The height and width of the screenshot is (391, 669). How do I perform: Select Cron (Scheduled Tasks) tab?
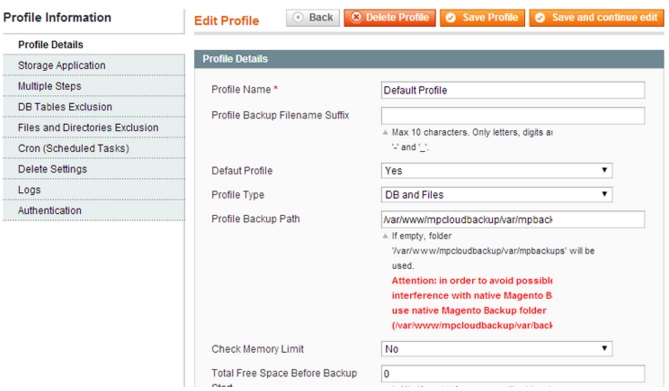click(94, 148)
